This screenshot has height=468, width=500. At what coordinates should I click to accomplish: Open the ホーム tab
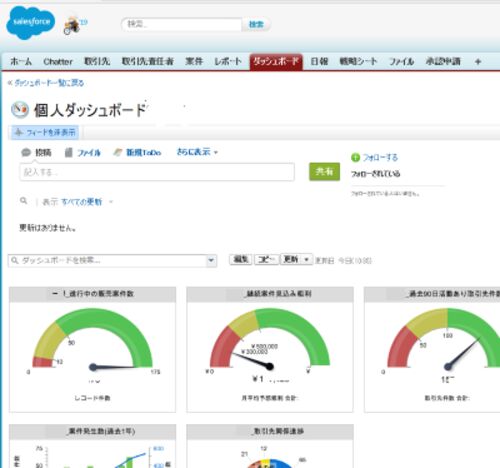(x=21, y=62)
